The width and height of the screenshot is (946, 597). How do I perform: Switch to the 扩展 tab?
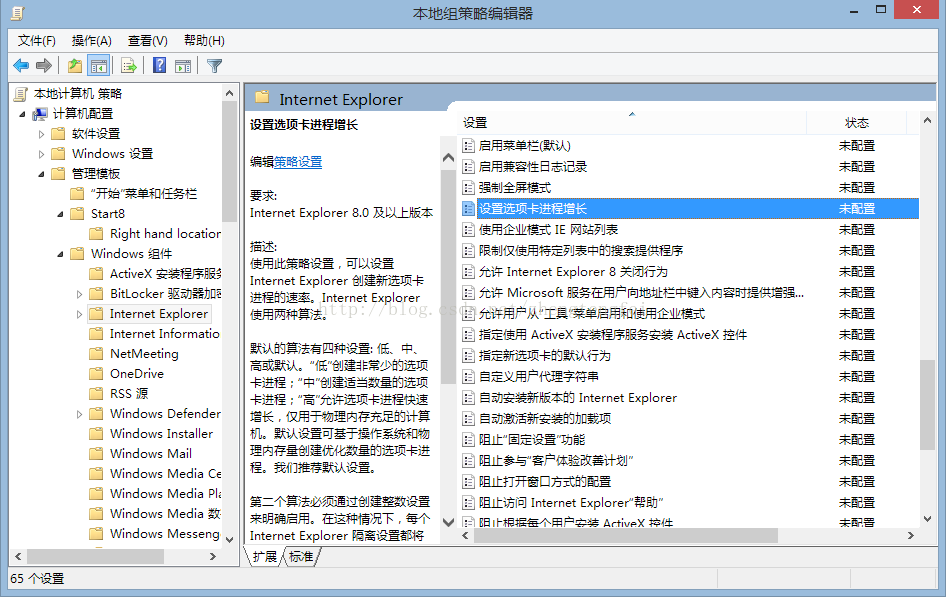point(265,556)
